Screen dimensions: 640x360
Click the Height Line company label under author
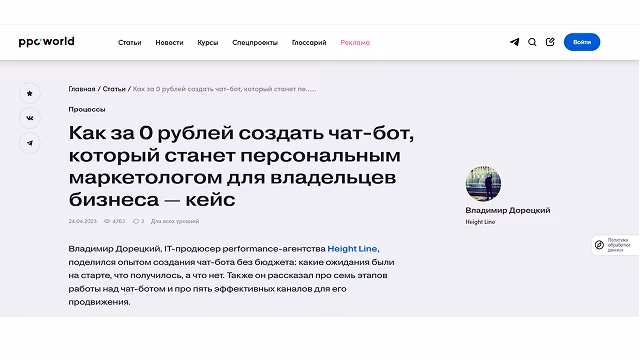pyautogui.click(x=480, y=222)
